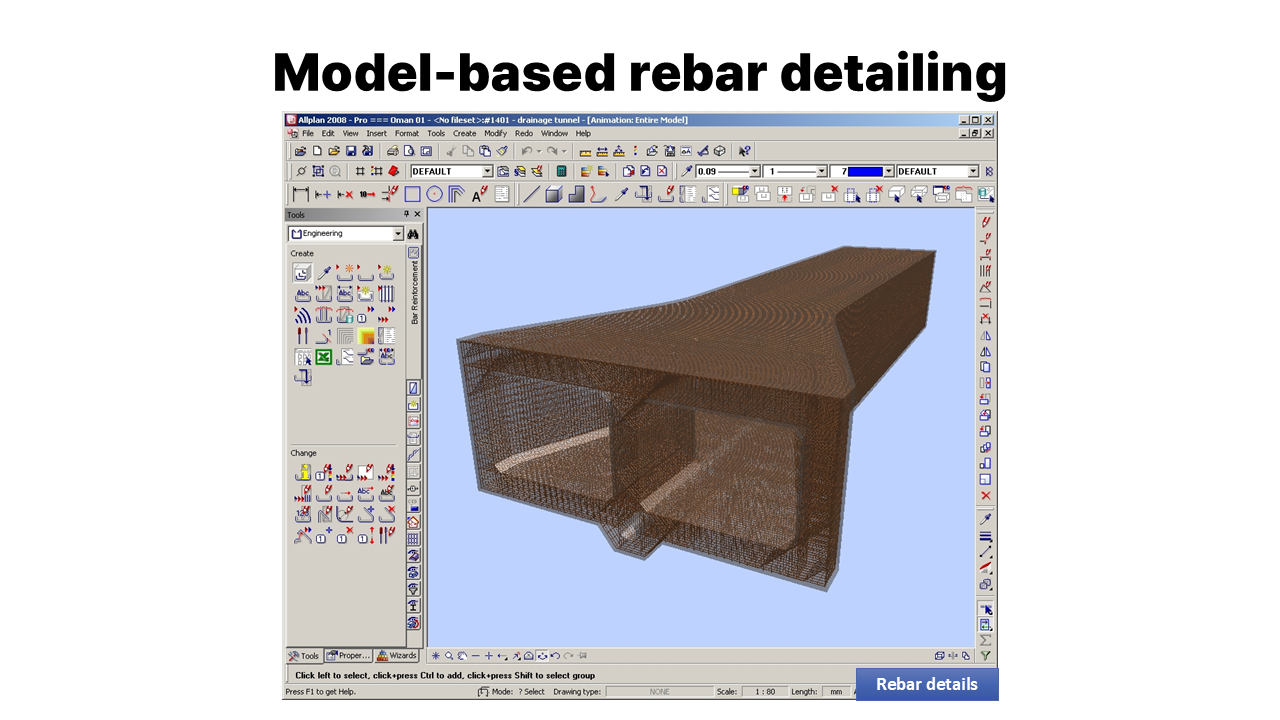Click the Rebar details button
Image resolution: width=1280 pixels, height=720 pixels.
coord(926,684)
